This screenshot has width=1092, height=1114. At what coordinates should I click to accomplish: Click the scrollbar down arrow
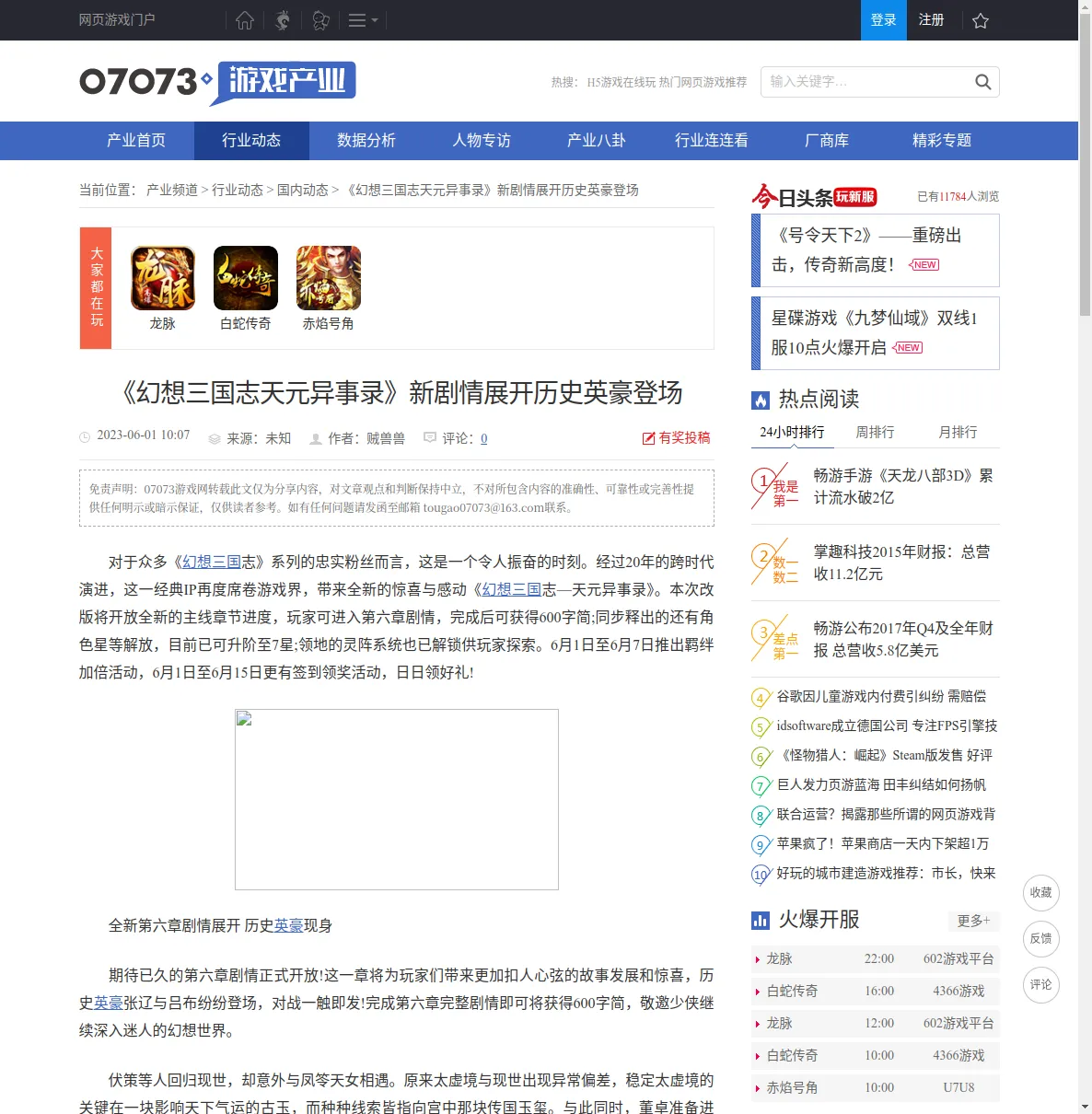click(1085, 1107)
